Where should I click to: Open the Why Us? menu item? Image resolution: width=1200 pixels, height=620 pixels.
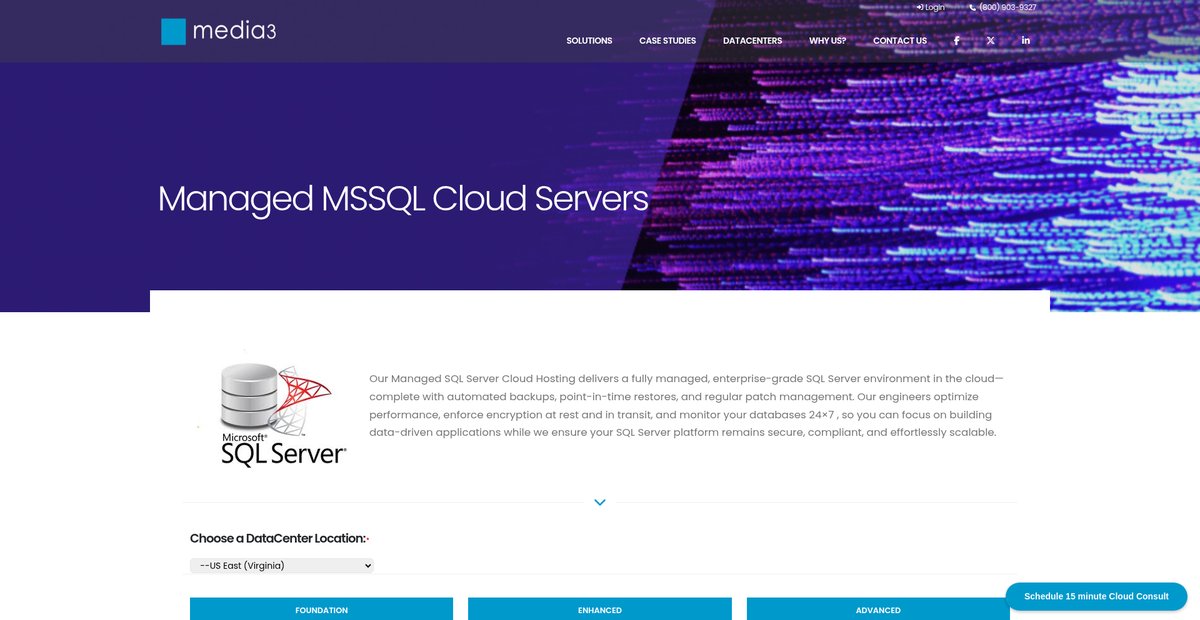click(x=828, y=41)
